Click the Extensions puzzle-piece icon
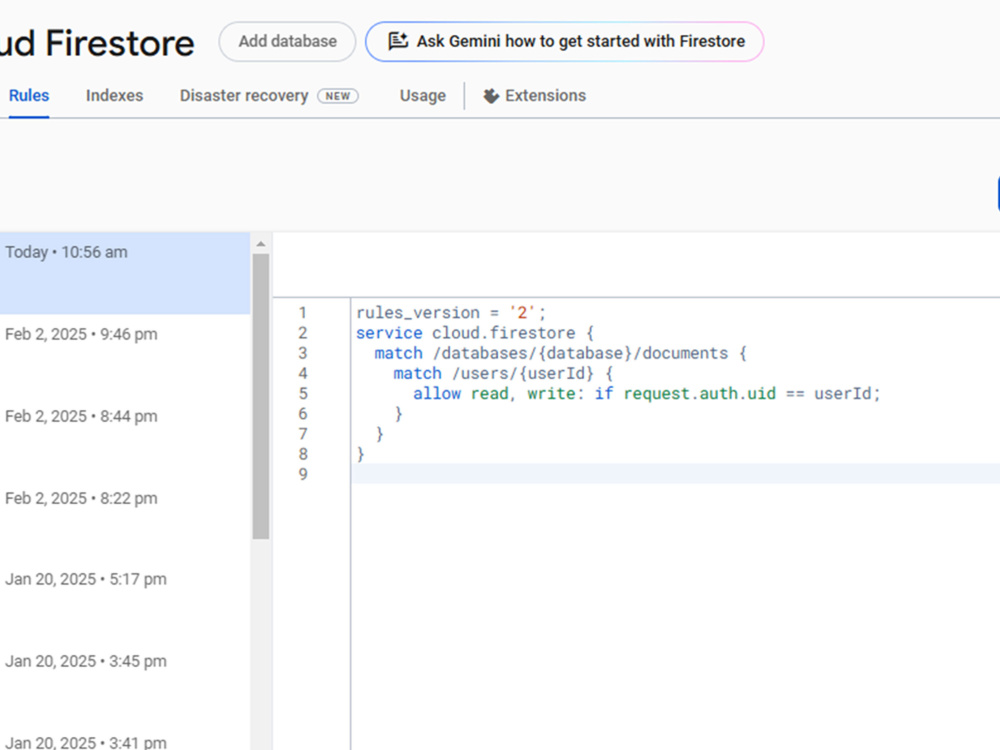Screen dimensions: 1000x750 490,95
